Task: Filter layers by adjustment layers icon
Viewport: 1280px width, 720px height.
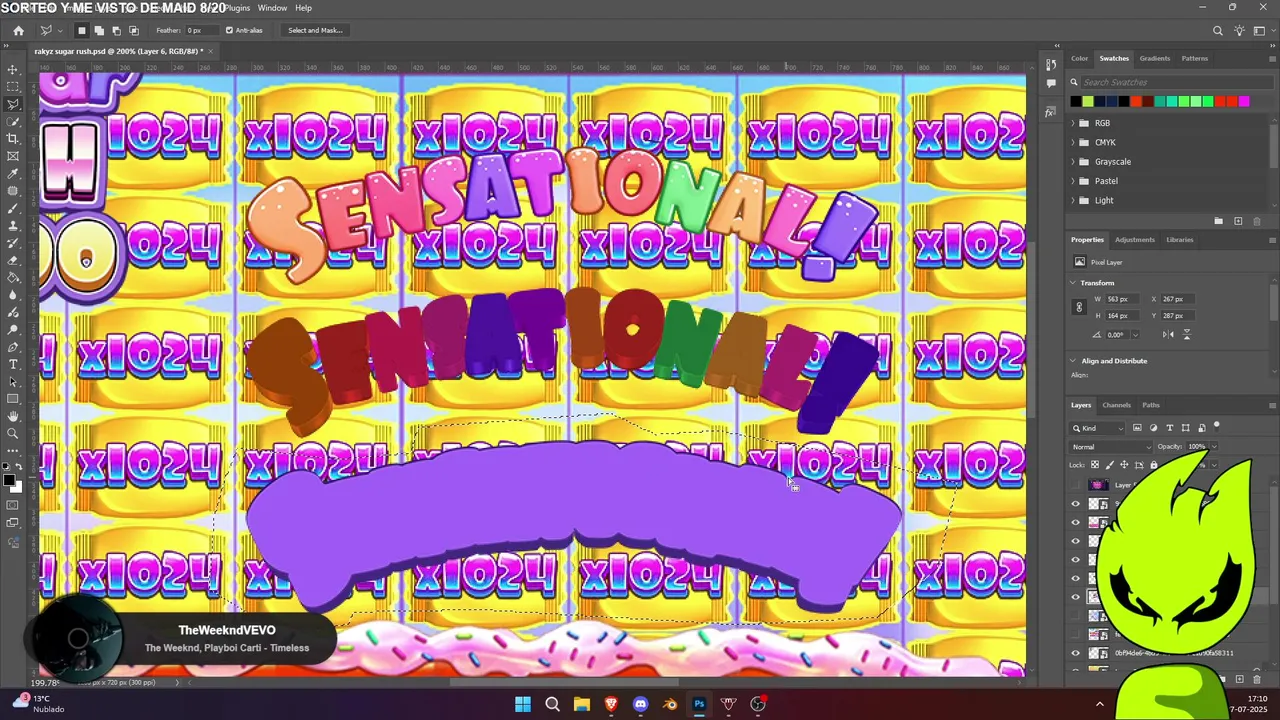Action: click(x=1153, y=428)
